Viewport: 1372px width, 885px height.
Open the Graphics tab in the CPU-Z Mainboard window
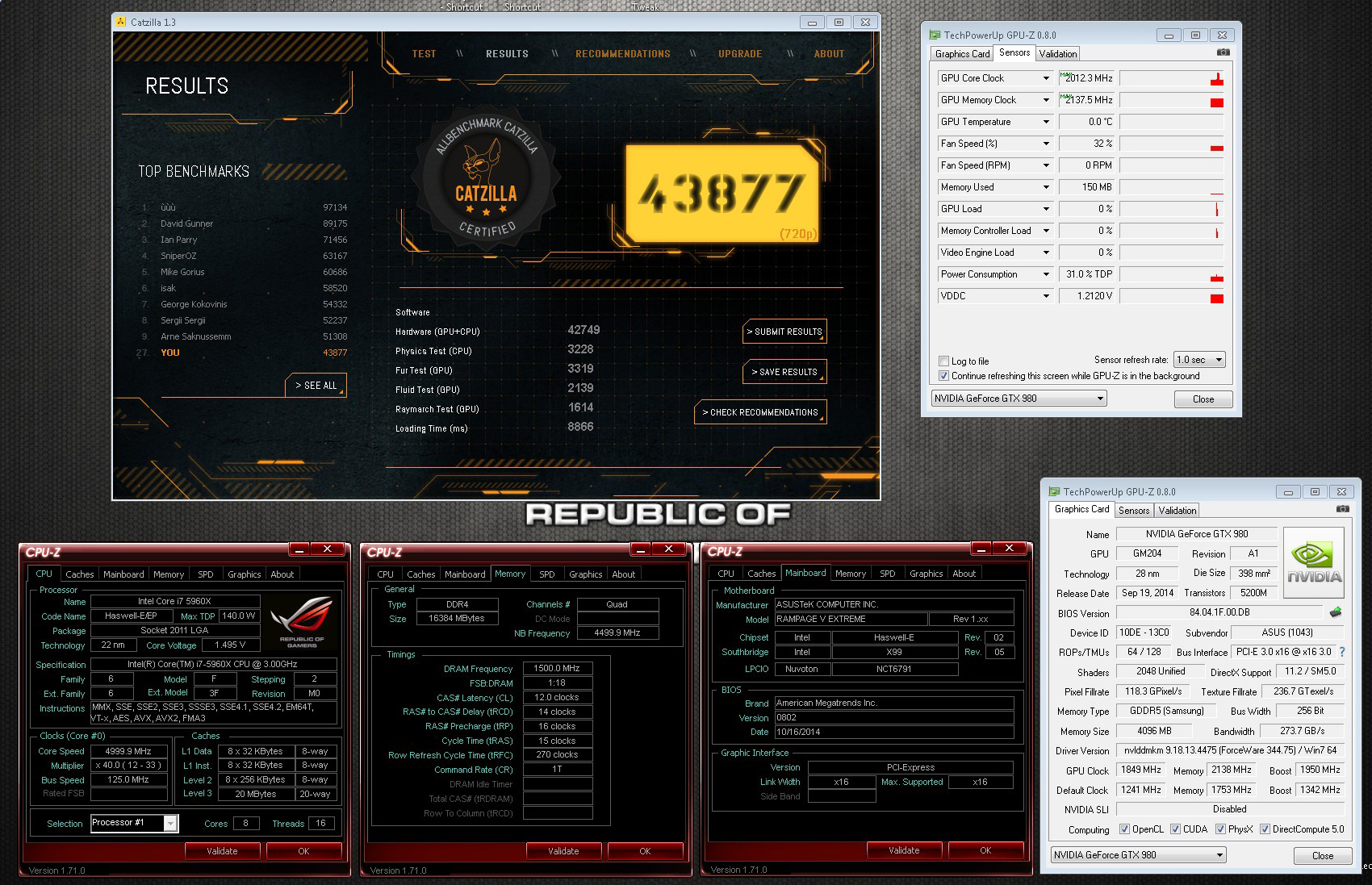(x=926, y=574)
